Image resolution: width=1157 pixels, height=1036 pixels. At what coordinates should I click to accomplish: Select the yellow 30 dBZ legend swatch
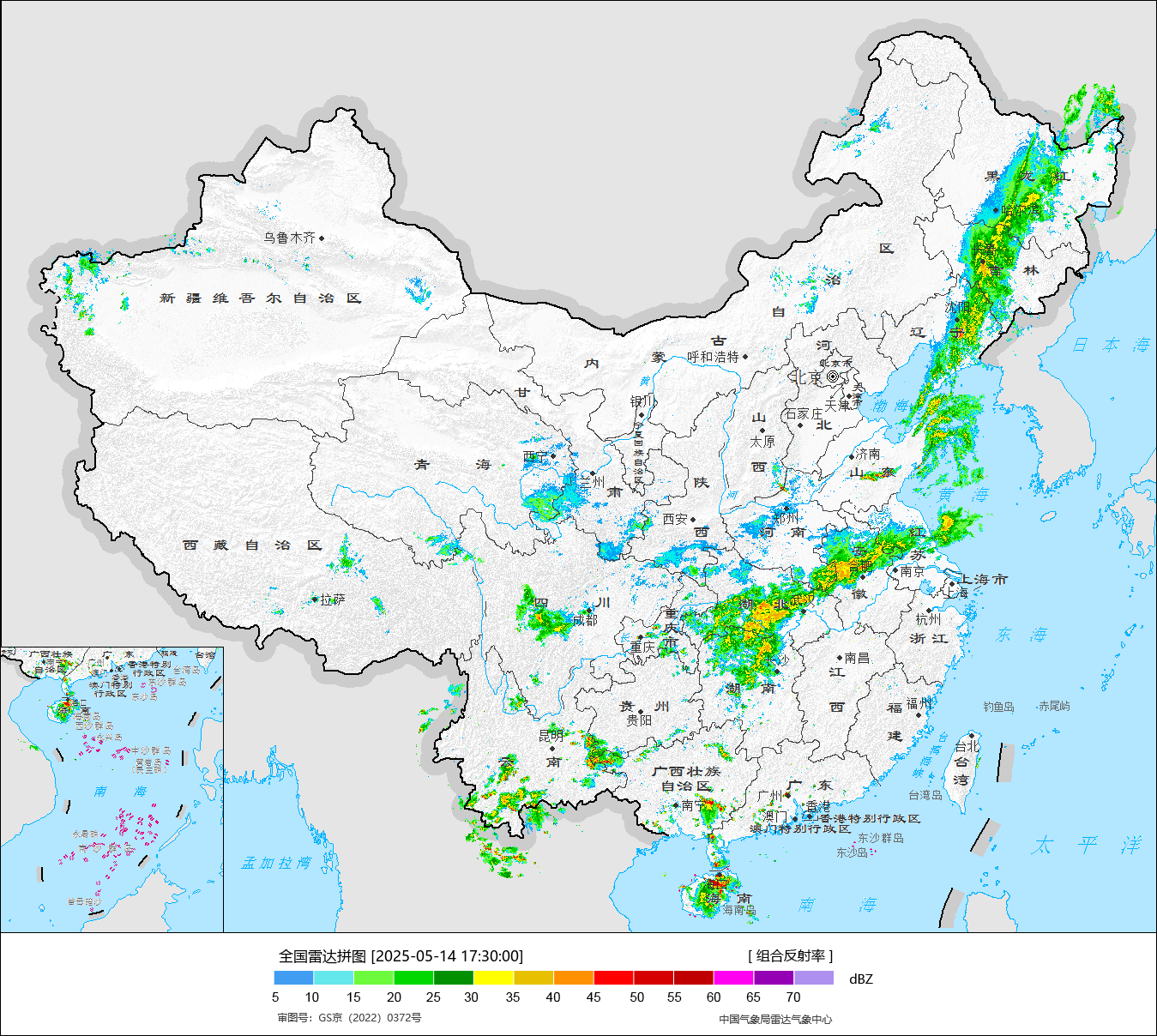493,978
